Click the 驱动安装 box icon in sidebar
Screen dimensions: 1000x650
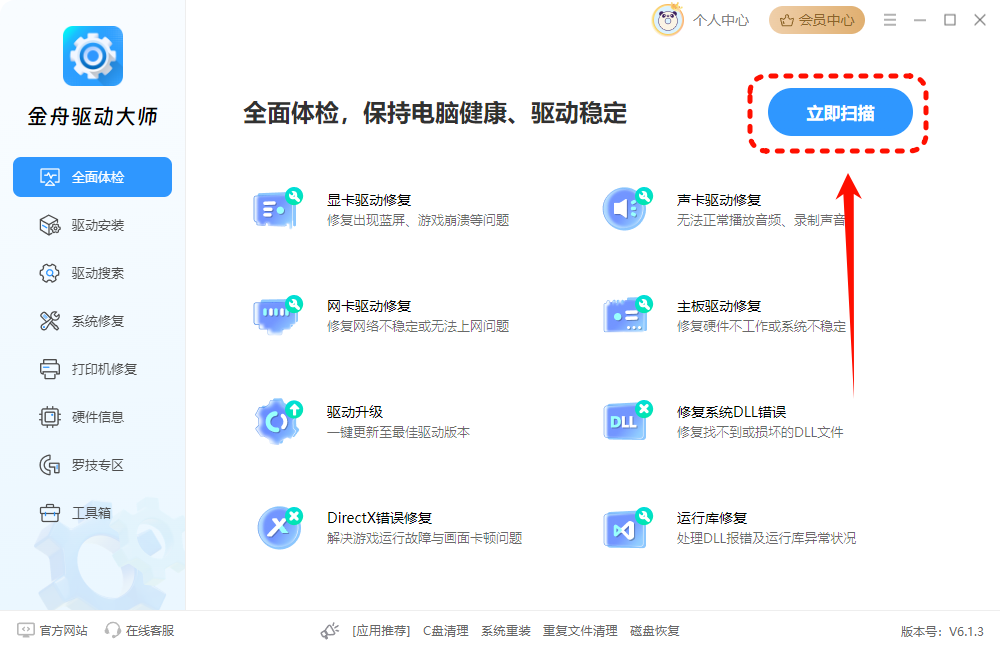[x=50, y=225]
